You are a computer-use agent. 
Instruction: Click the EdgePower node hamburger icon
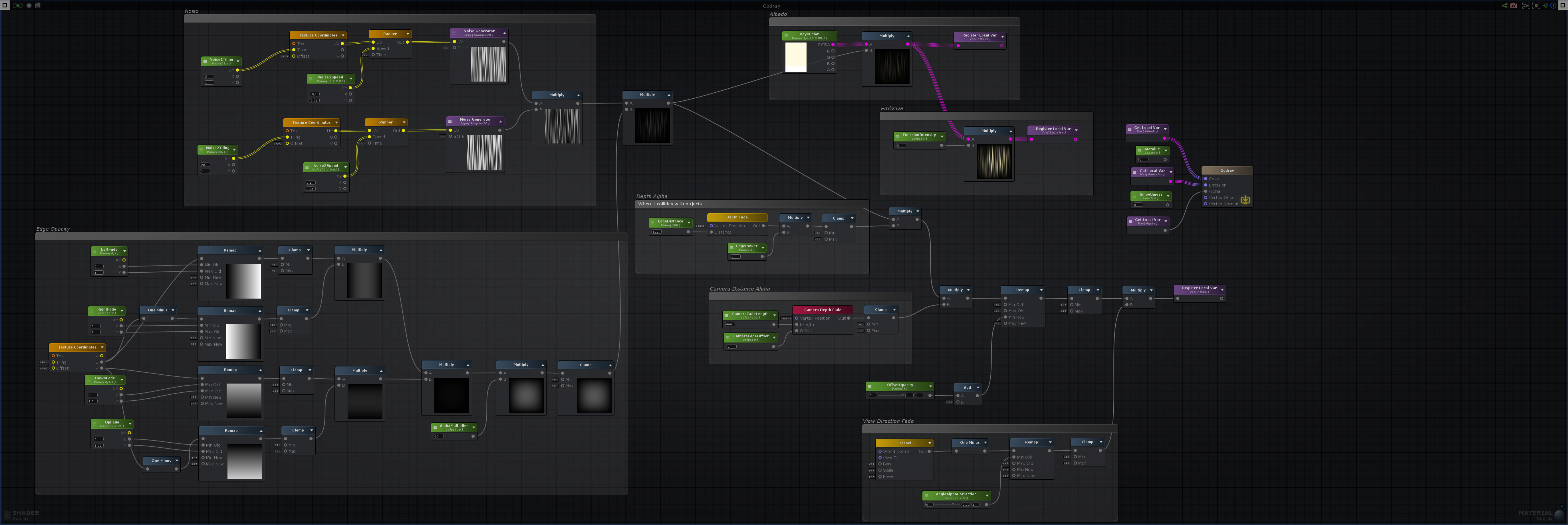(732, 248)
